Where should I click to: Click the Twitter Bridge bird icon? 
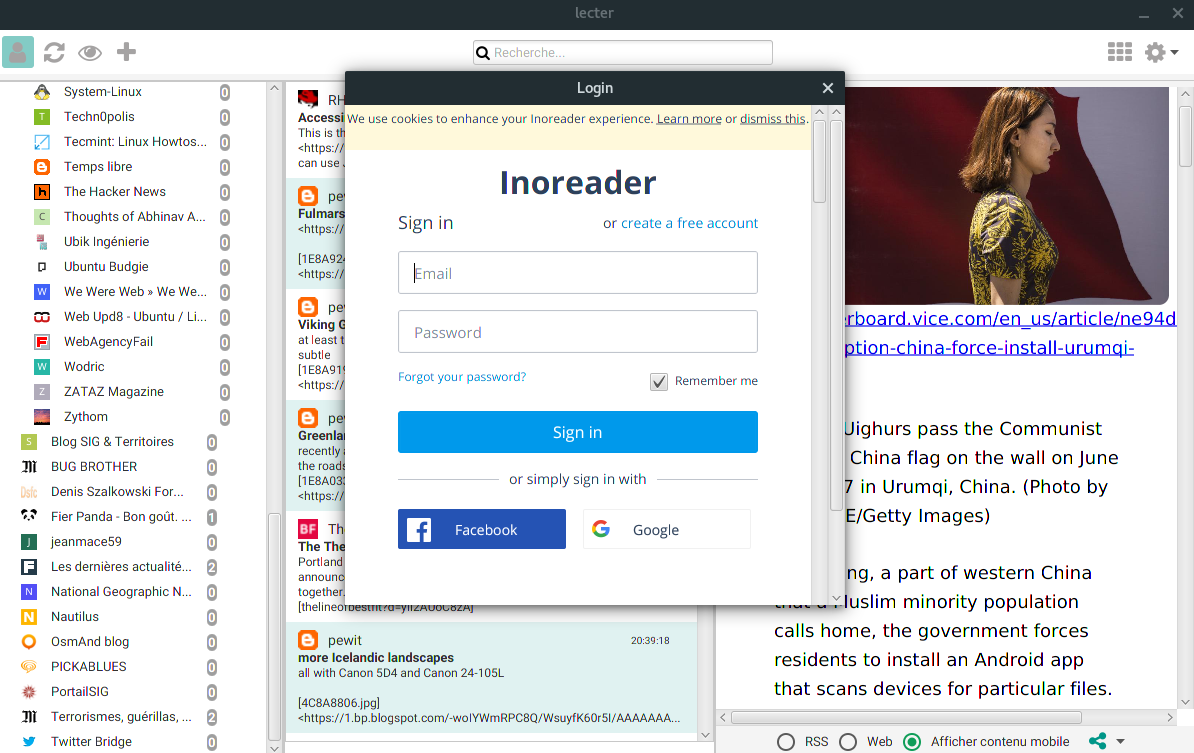(x=29, y=742)
